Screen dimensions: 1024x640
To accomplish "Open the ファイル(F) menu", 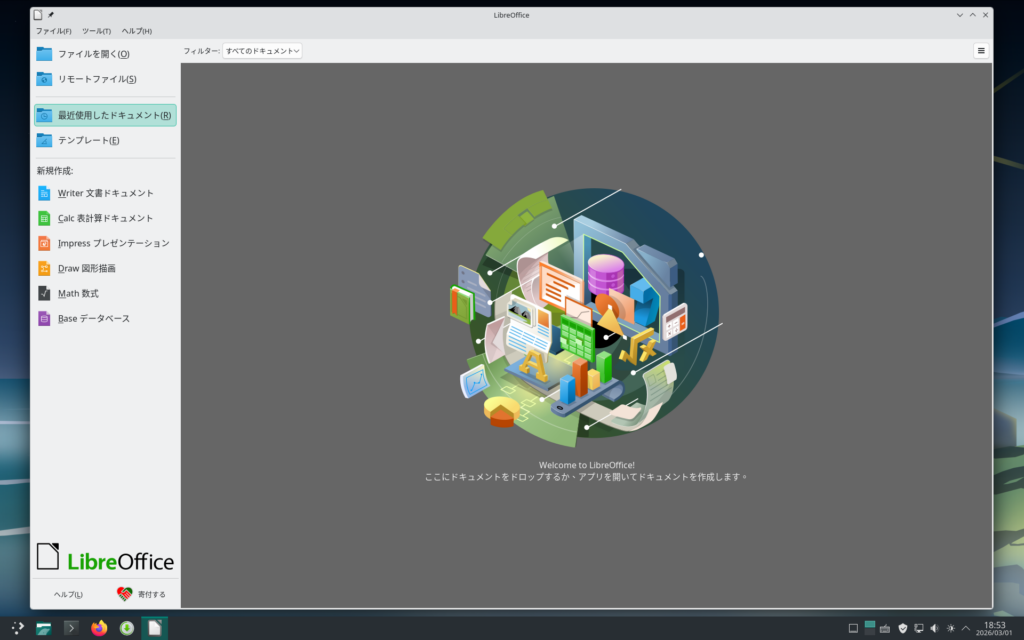I will (53, 31).
